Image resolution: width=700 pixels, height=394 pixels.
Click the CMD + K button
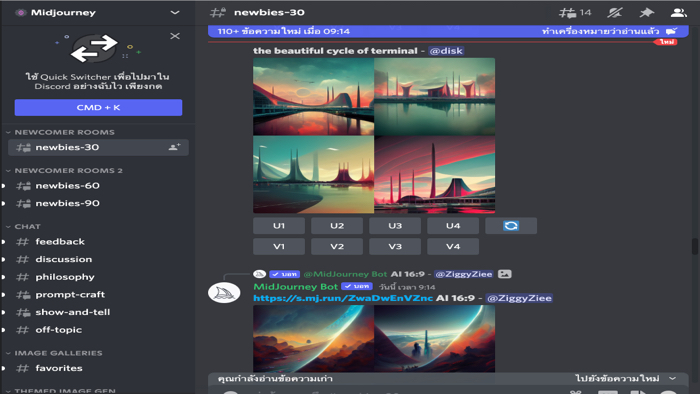[x=98, y=108]
